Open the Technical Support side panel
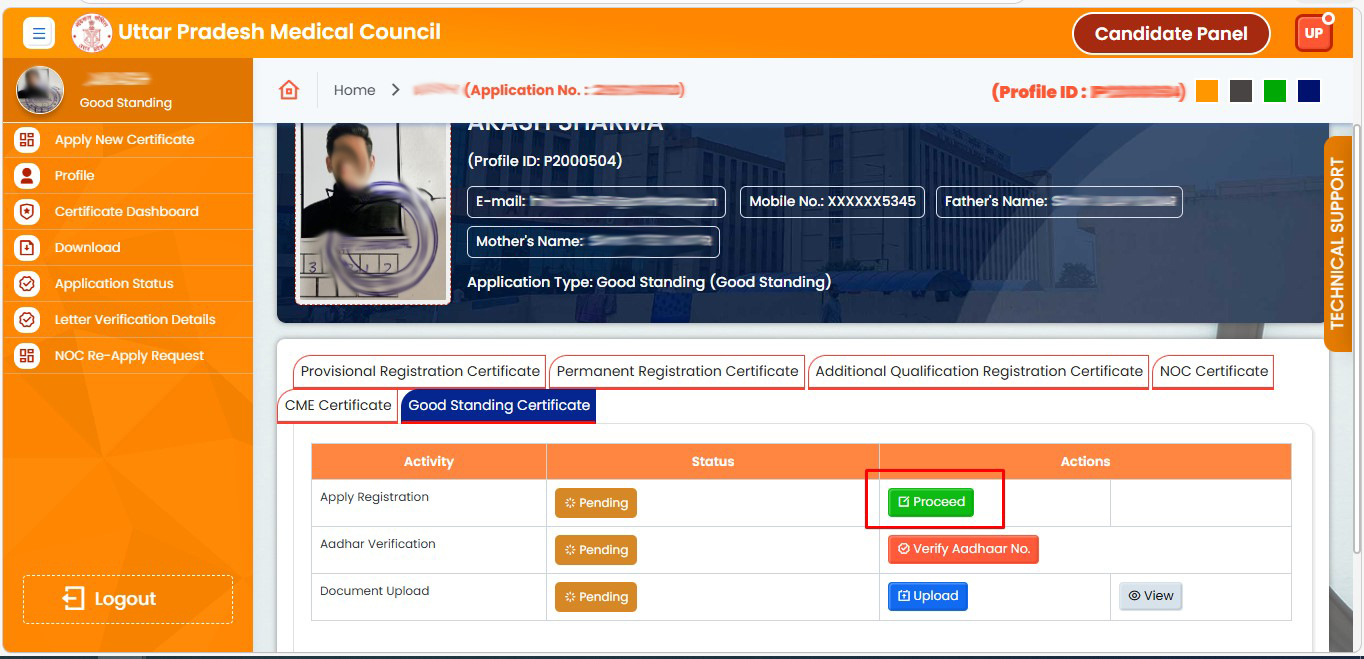Image resolution: width=1364 pixels, height=659 pixels. coord(1337,243)
